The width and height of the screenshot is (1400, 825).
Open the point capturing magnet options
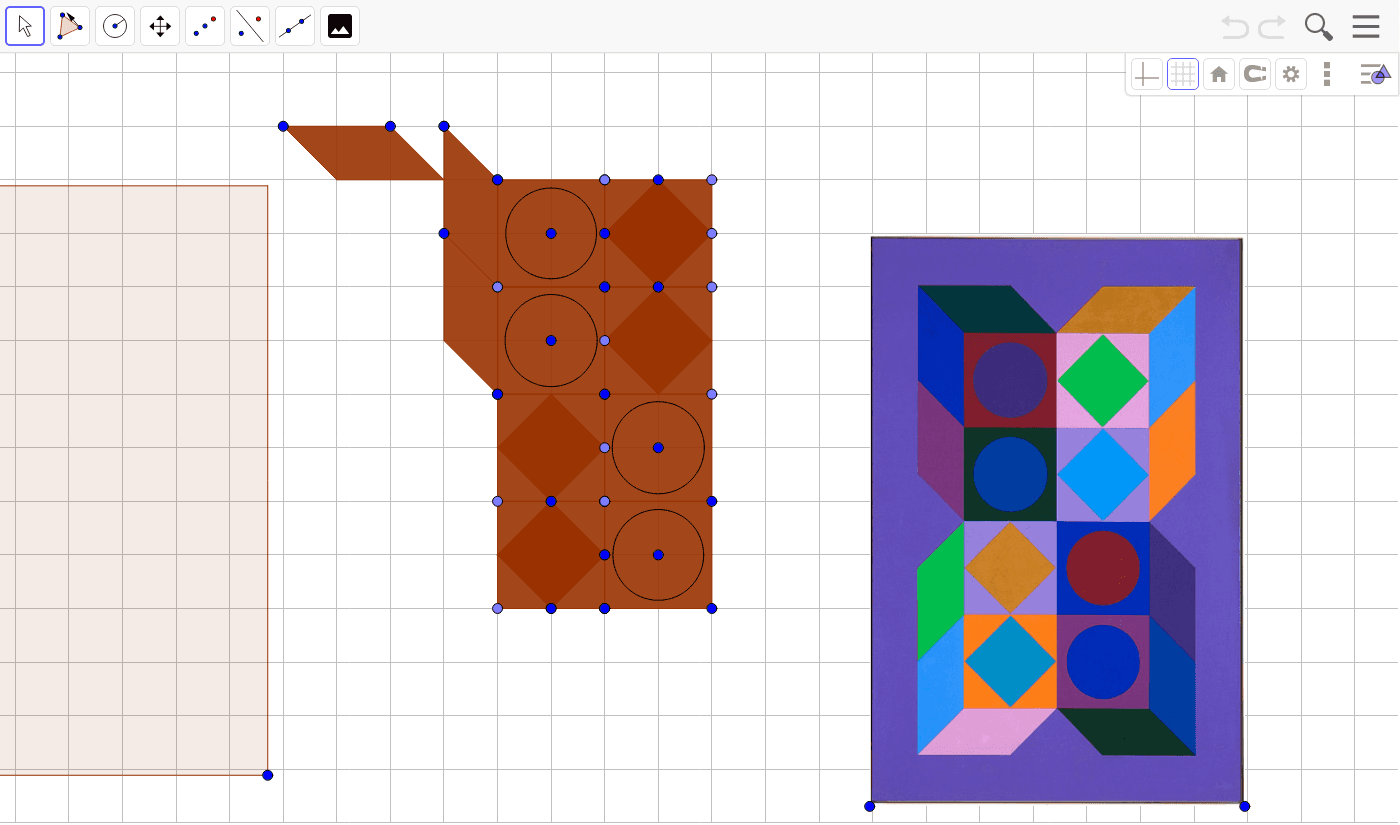[1255, 74]
